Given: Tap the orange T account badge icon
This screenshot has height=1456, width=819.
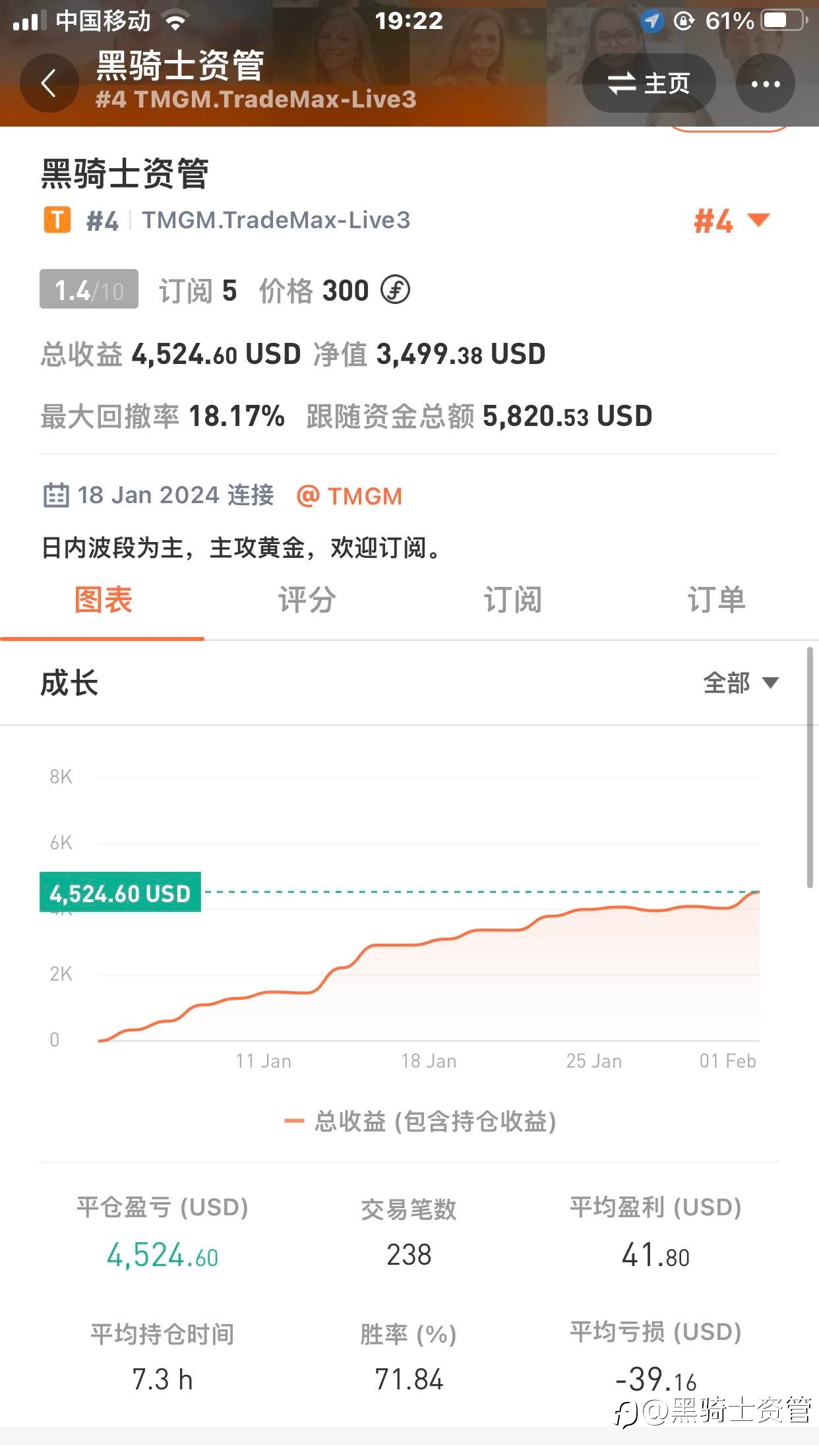Looking at the screenshot, I should pyautogui.click(x=57, y=220).
